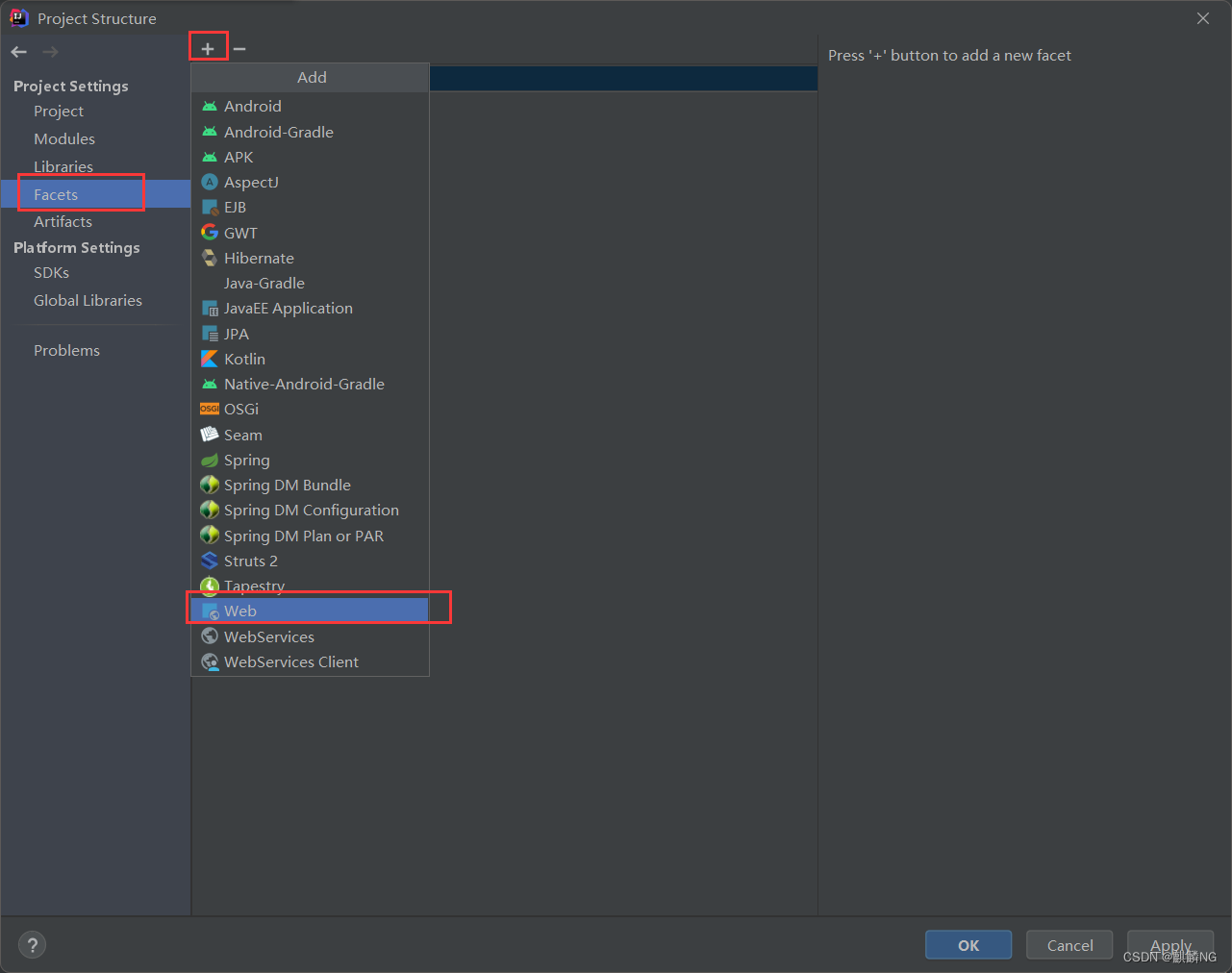
Task: Select Seam facet entry
Action: (310, 435)
